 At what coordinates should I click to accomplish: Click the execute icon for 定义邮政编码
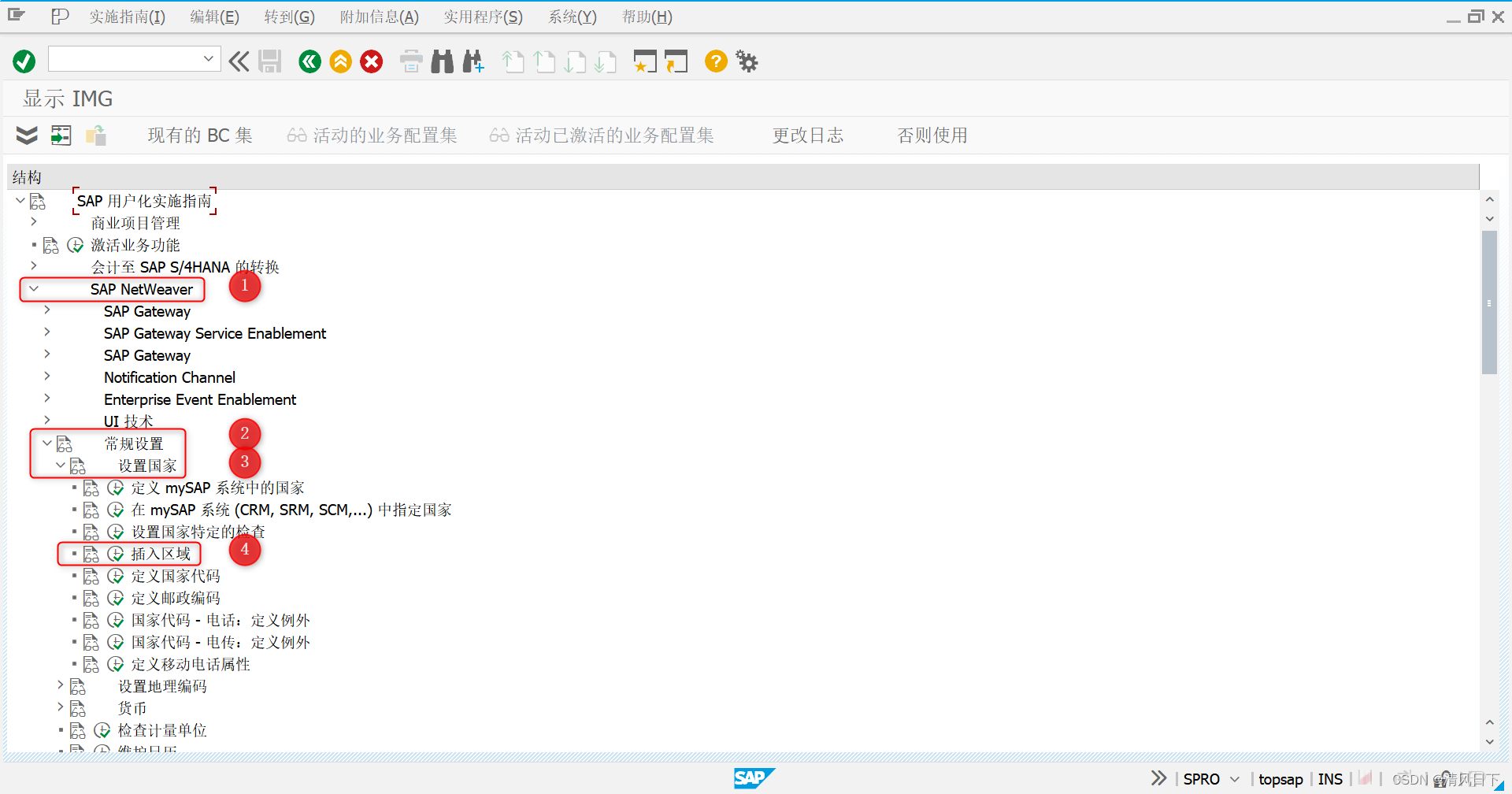[x=116, y=598]
